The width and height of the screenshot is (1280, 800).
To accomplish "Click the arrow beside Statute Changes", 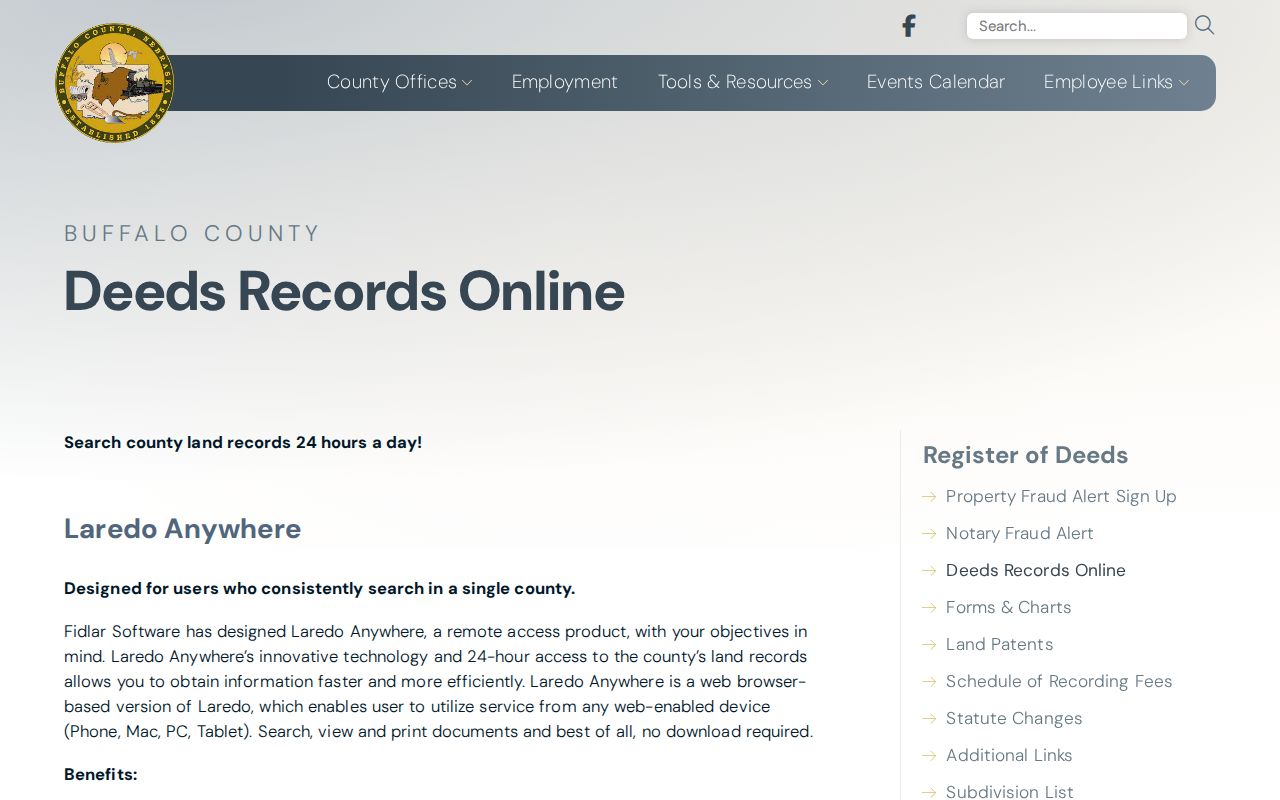I will click(x=929, y=718).
